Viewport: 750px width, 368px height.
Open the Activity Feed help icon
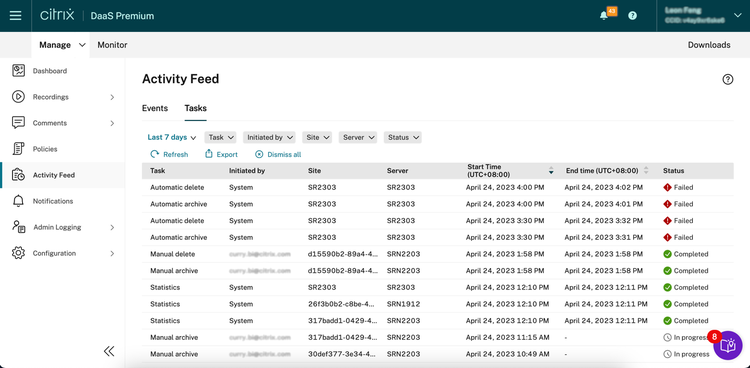pos(728,79)
